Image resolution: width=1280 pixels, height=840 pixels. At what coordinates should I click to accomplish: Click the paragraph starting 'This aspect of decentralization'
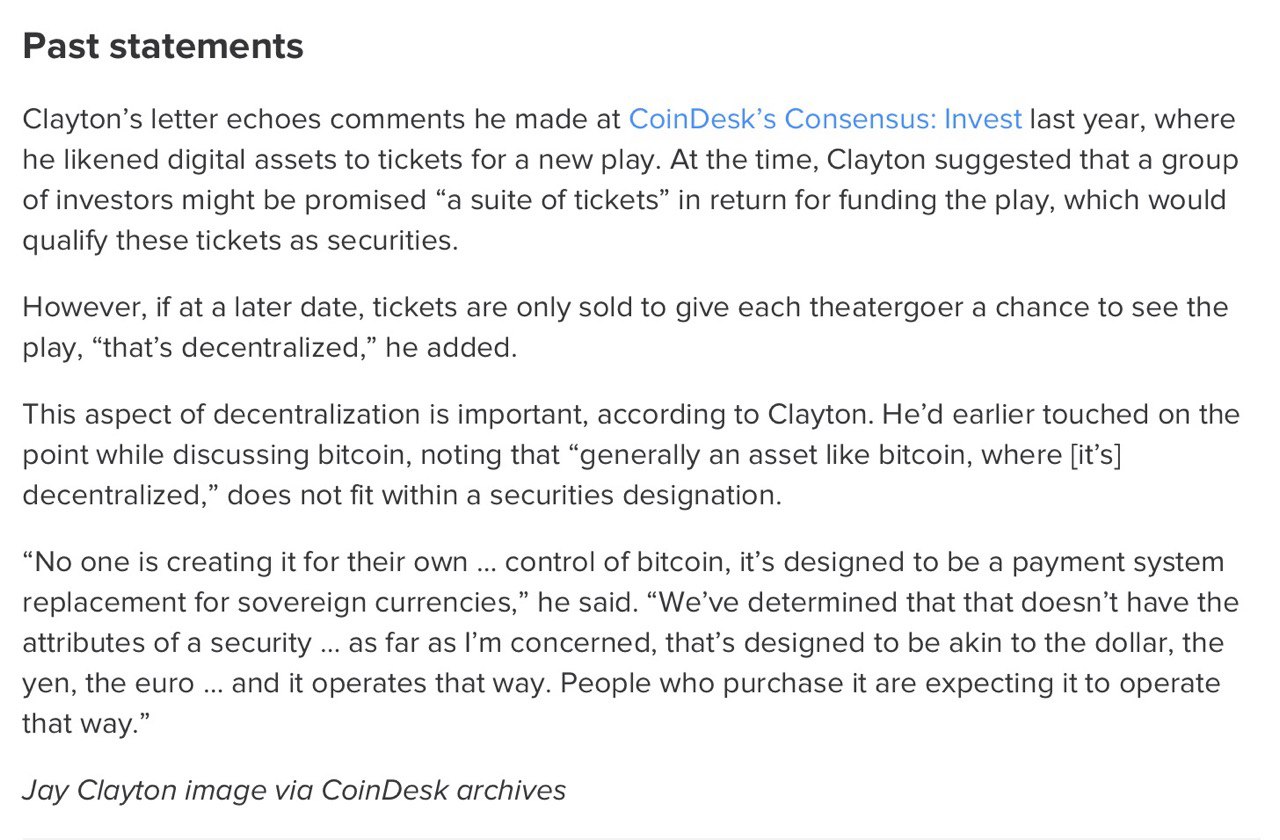point(631,455)
